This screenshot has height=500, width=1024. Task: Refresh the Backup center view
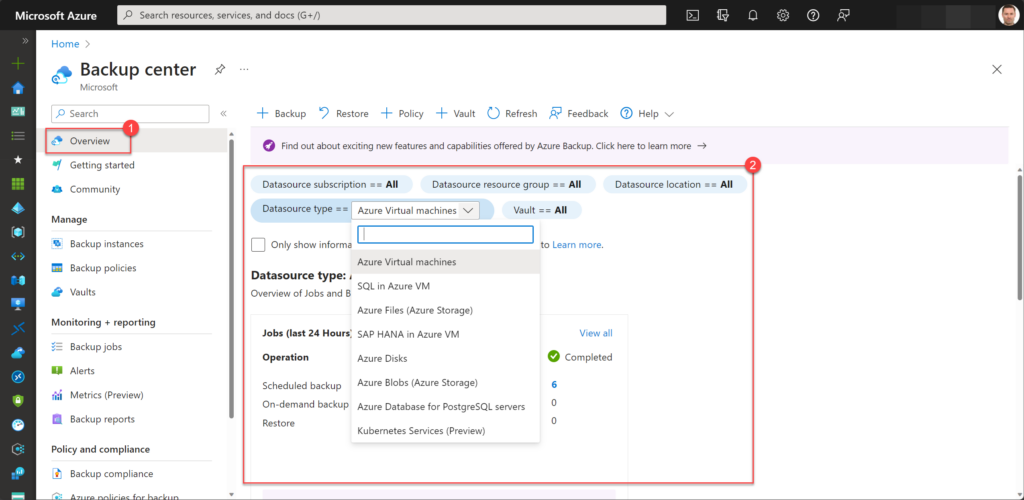coord(513,114)
